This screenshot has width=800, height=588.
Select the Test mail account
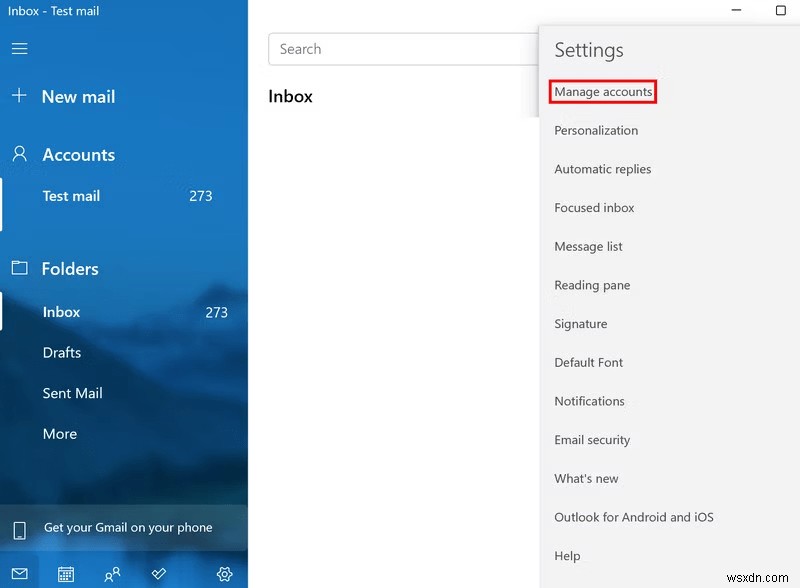pyautogui.click(x=71, y=196)
